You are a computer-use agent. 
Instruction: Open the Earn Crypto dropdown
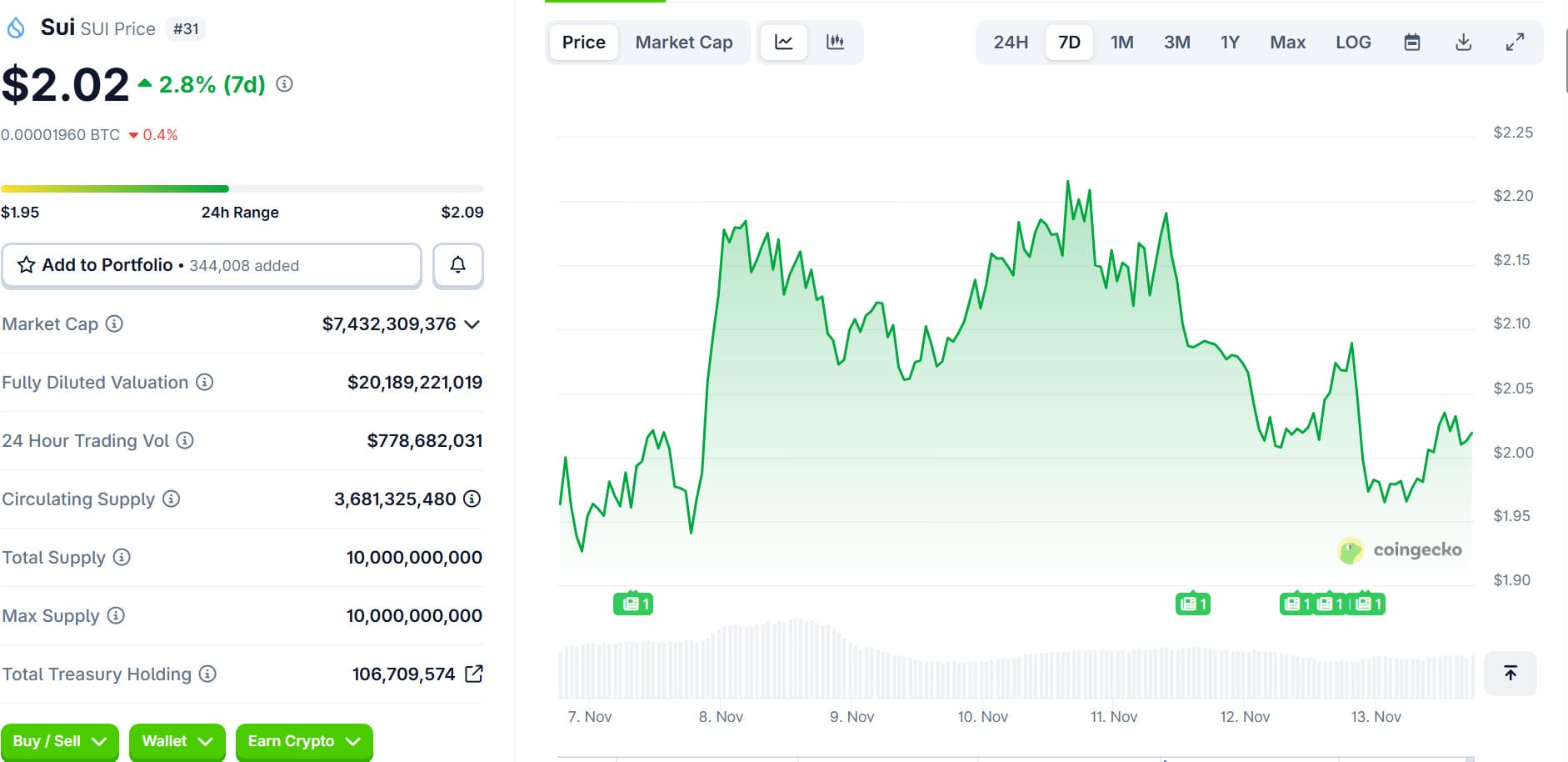(303, 741)
